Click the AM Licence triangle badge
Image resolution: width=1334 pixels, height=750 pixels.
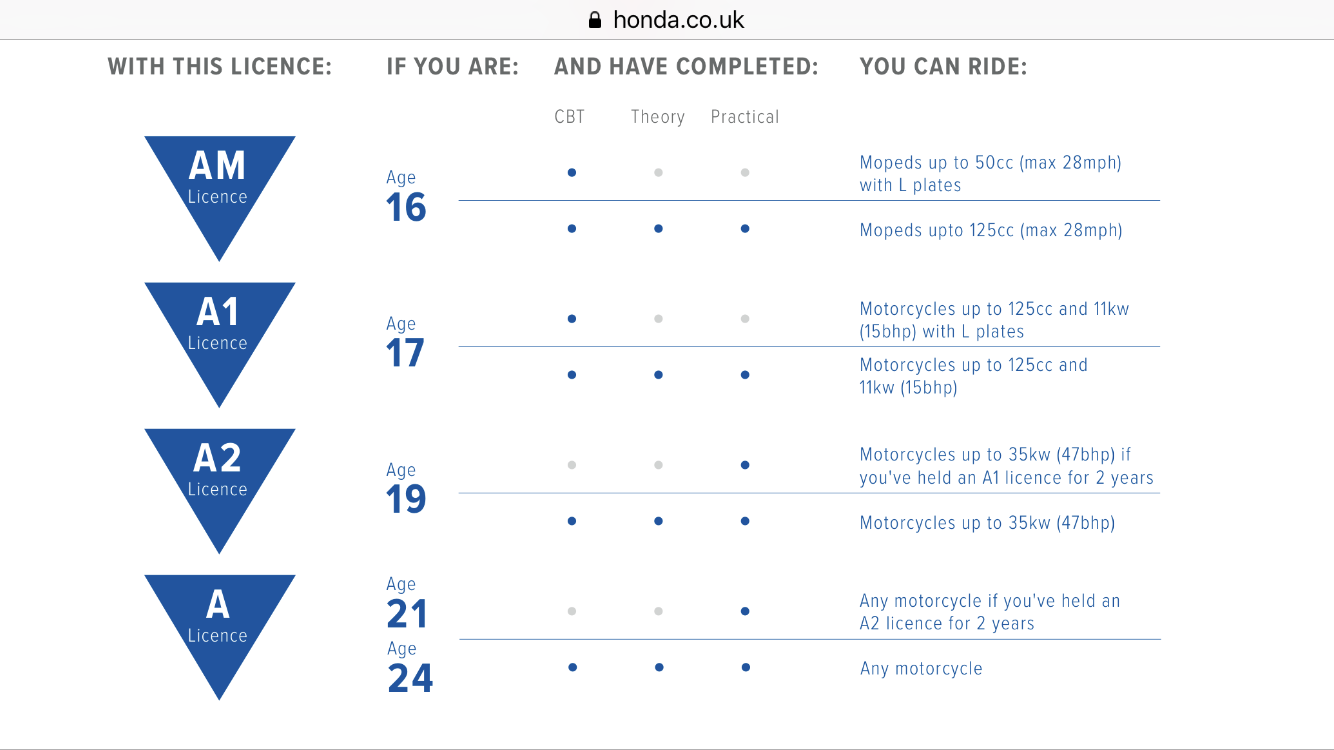[x=219, y=186]
